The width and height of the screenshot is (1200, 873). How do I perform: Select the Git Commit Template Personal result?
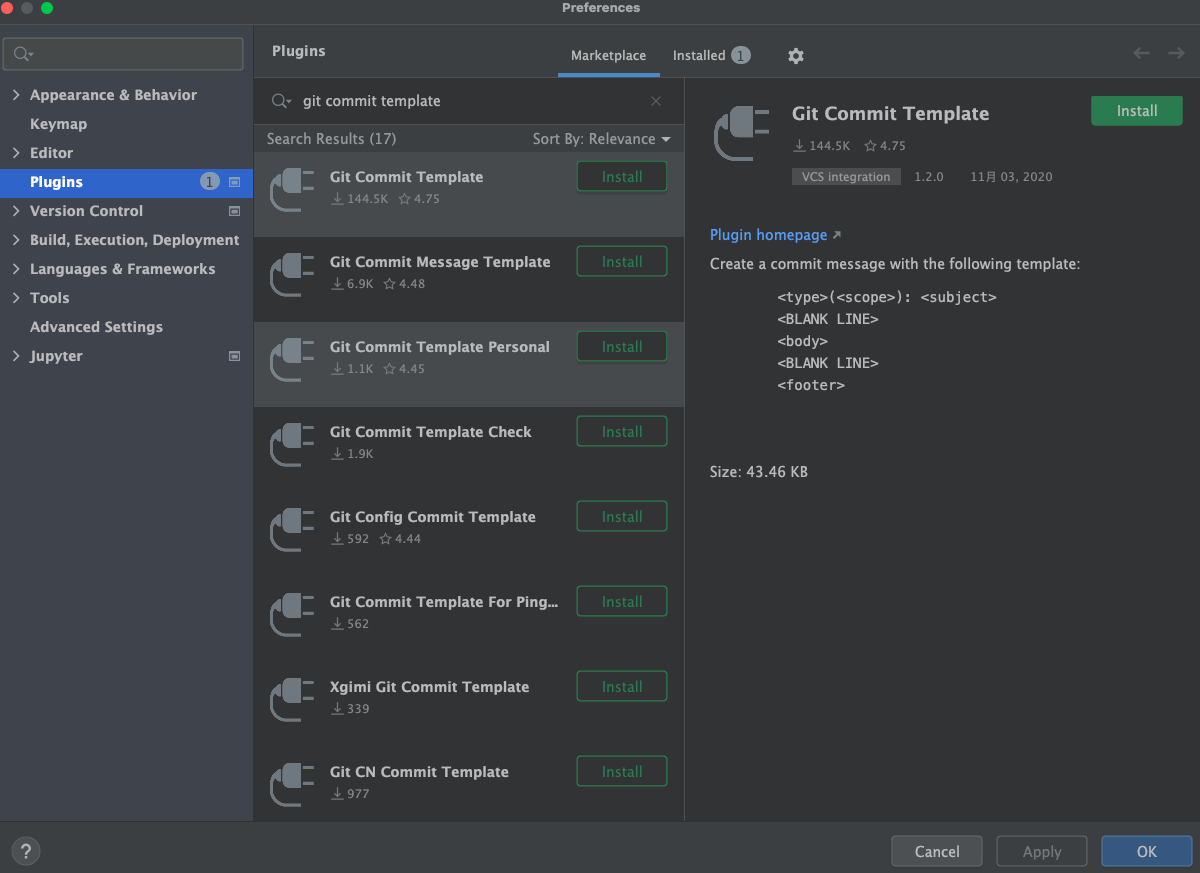469,364
